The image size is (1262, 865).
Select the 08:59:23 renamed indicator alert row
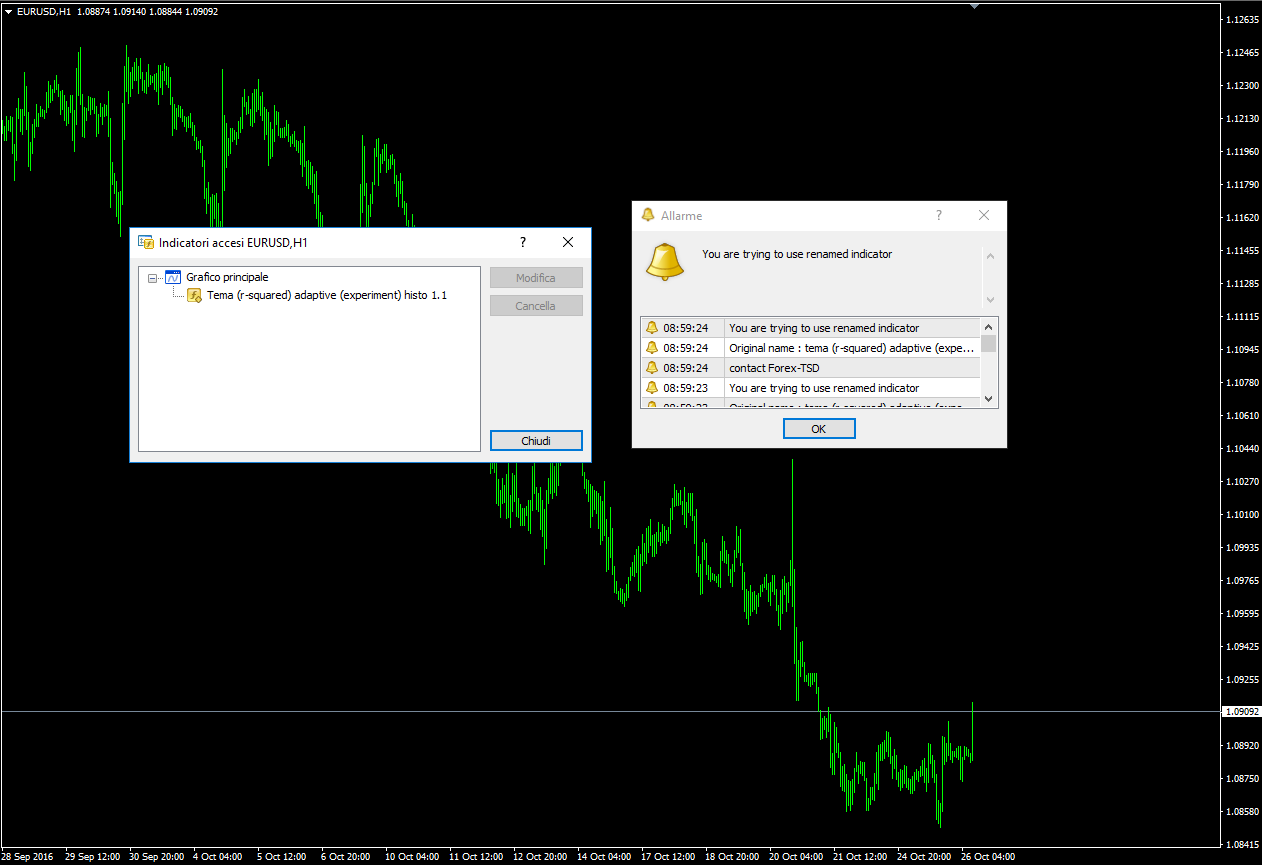pyautogui.click(x=811, y=388)
